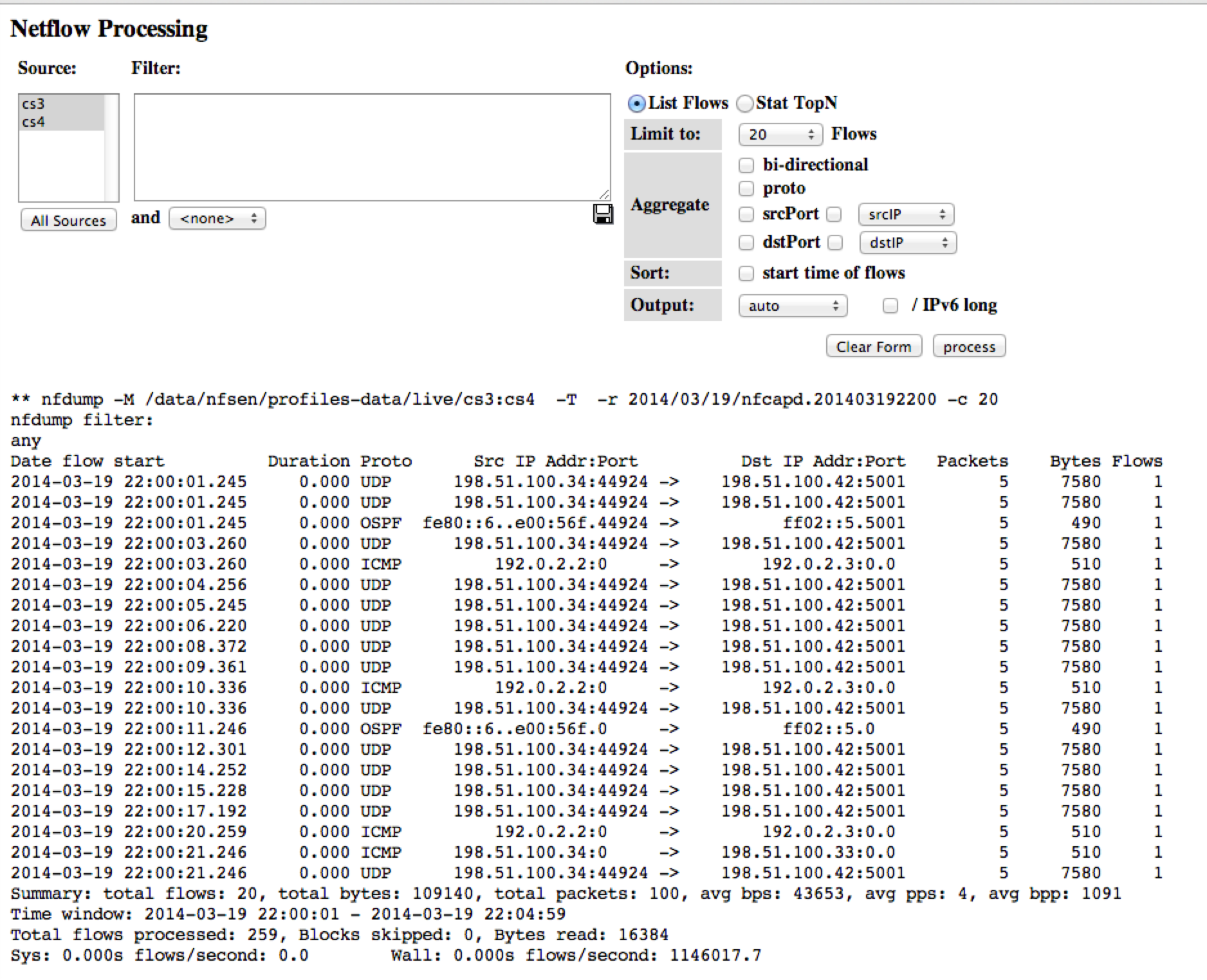Image resolution: width=1207 pixels, height=980 pixels.
Task: Open the srcIP aggregation dropdown
Action: coord(906,214)
